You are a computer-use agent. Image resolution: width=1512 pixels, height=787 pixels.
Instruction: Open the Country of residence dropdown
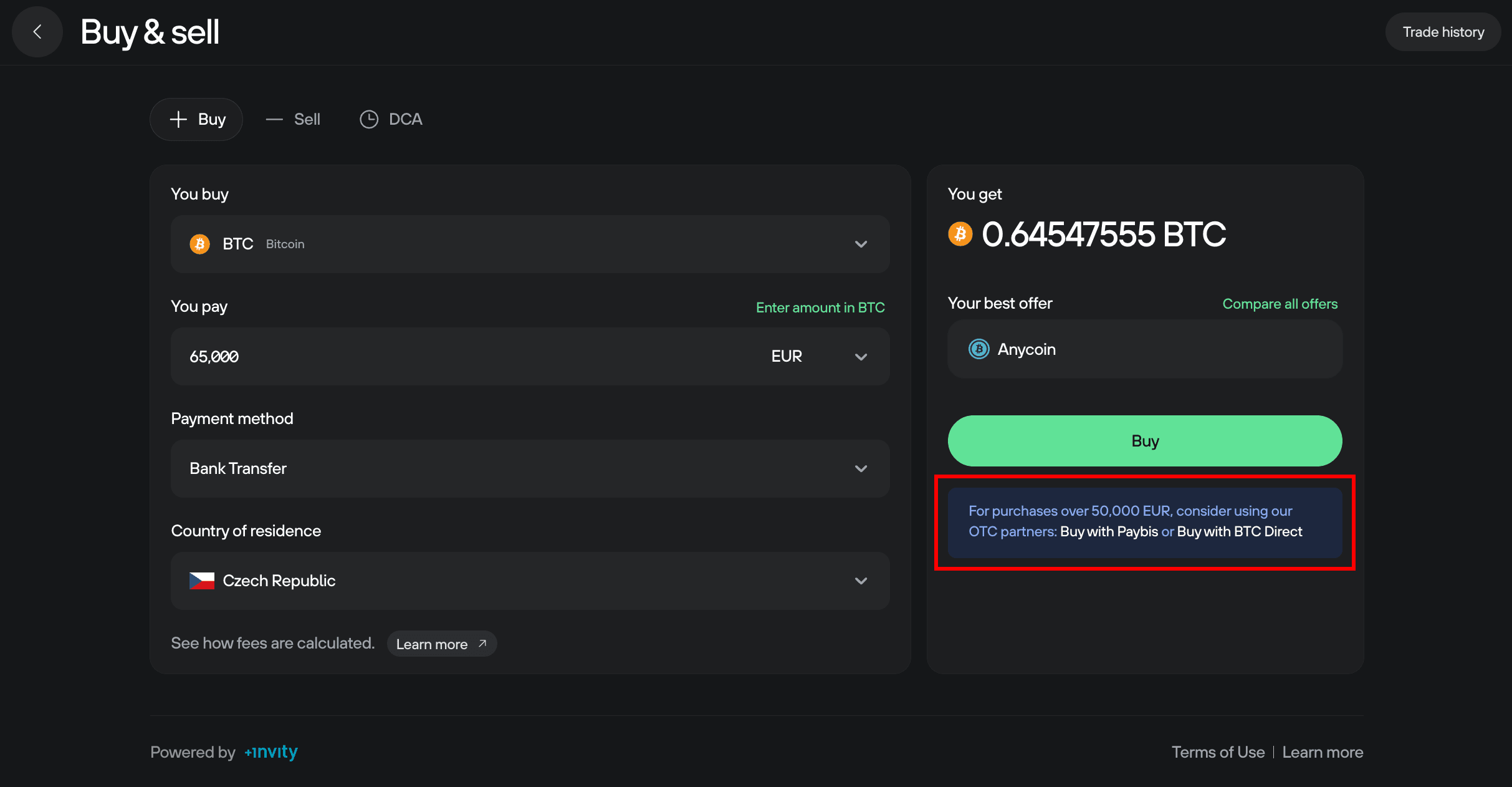coord(861,581)
